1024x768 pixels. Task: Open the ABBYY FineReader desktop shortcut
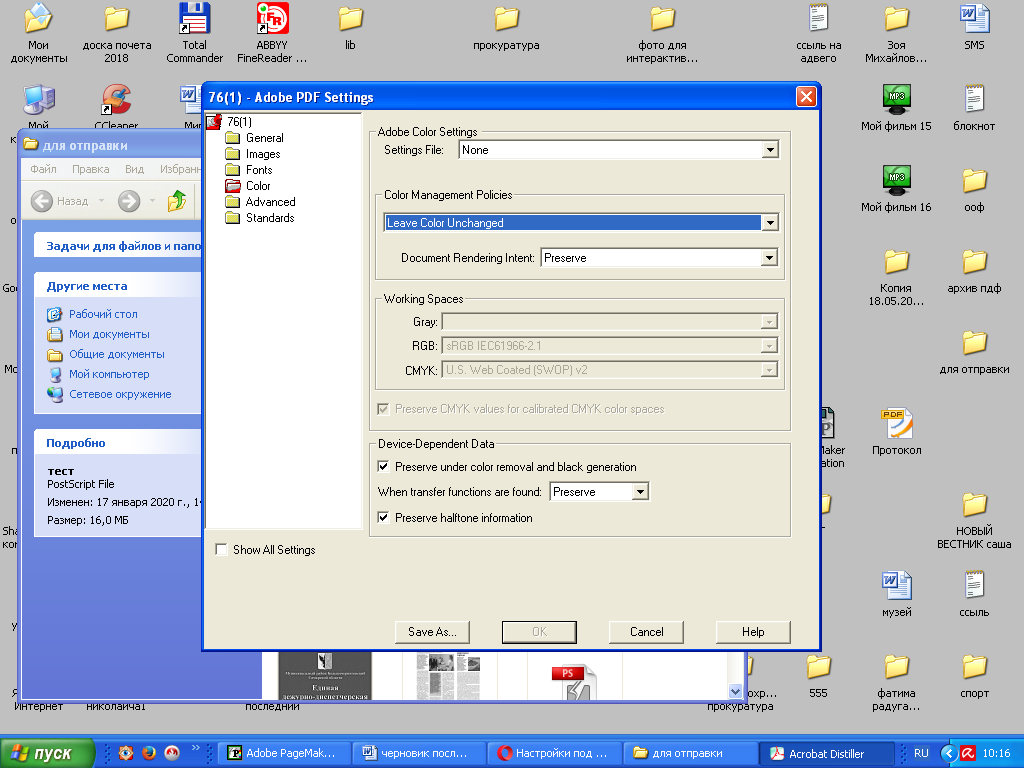click(x=272, y=33)
